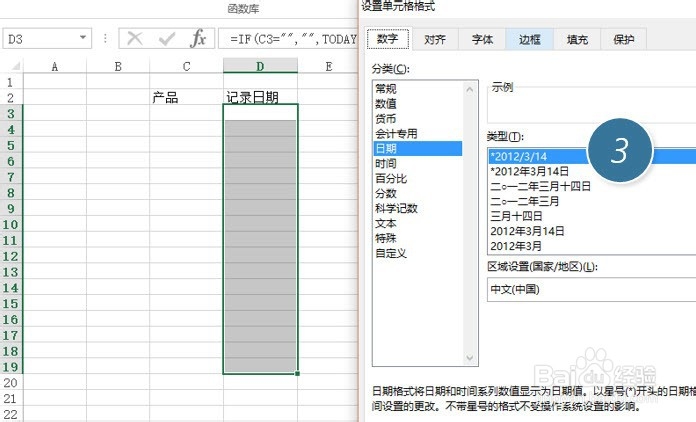Image resolution: width=696 pixels, height=422 pixels.
Task: Choose date type 三月十四日
Action: click(x=516, y=216)
